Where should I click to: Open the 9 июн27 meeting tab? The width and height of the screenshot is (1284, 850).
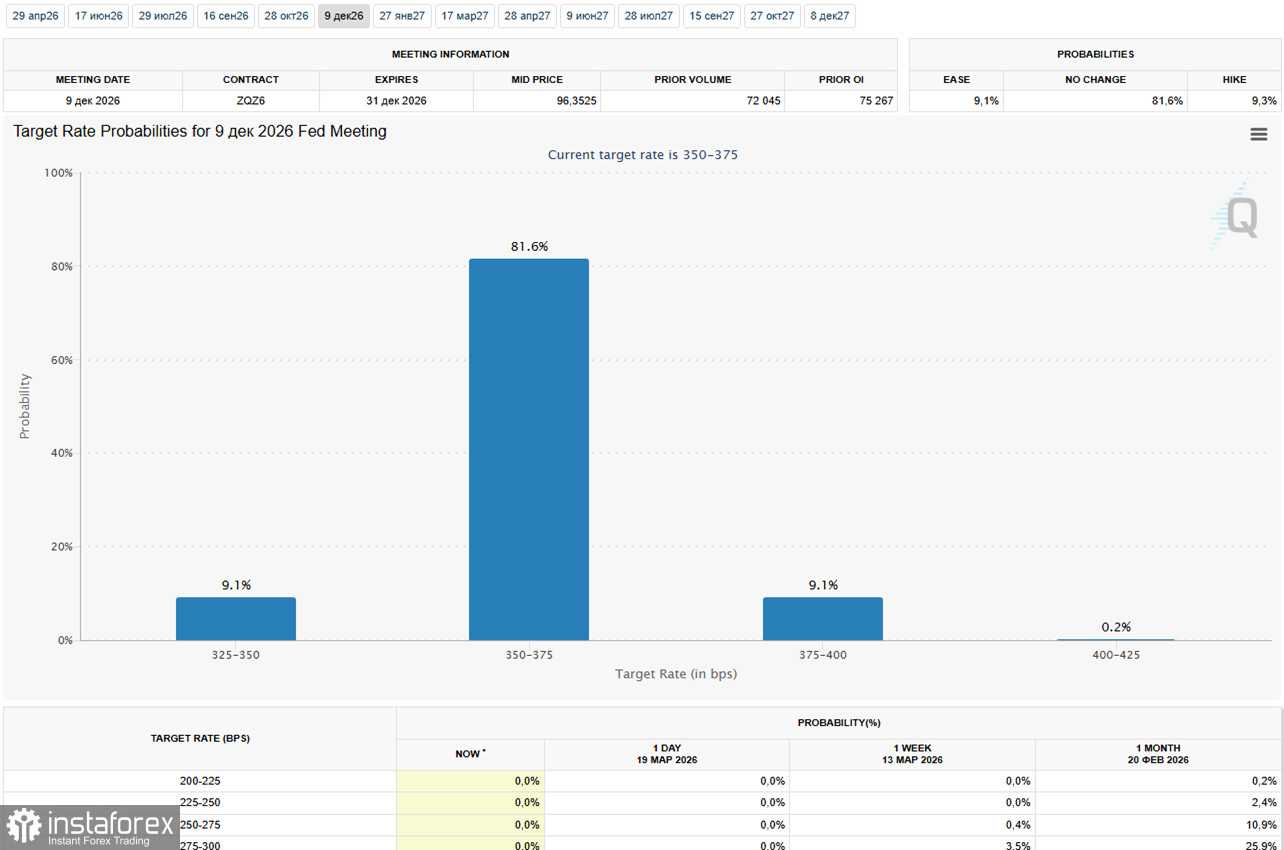point(588,16)
